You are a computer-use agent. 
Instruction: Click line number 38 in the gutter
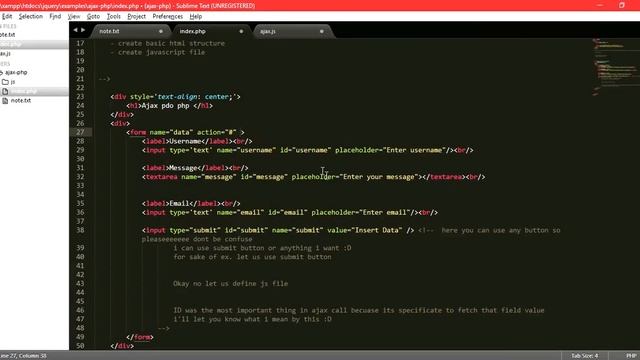pos(80,230)
